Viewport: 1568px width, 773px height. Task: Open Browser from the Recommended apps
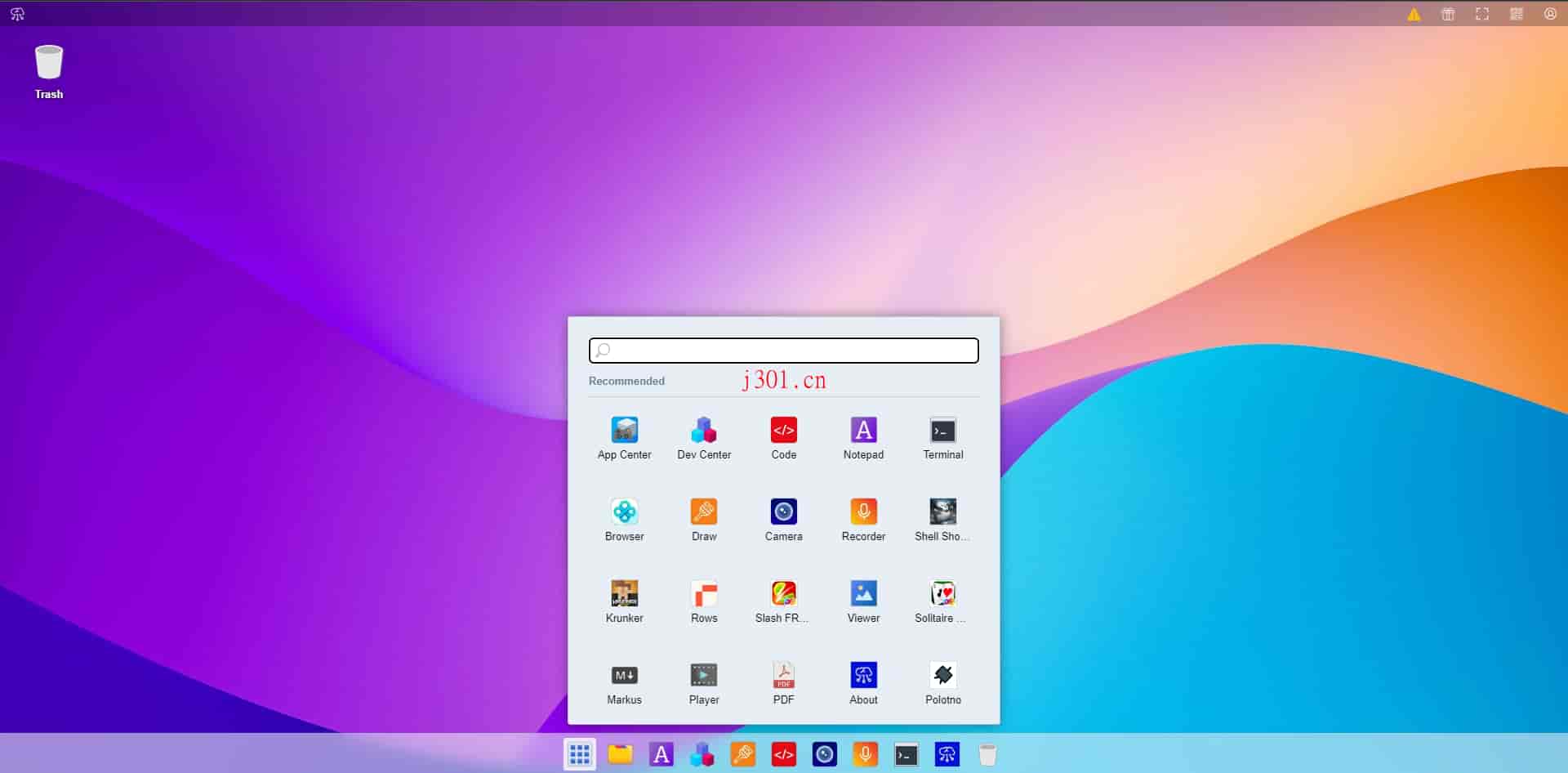tap(624, 521)
